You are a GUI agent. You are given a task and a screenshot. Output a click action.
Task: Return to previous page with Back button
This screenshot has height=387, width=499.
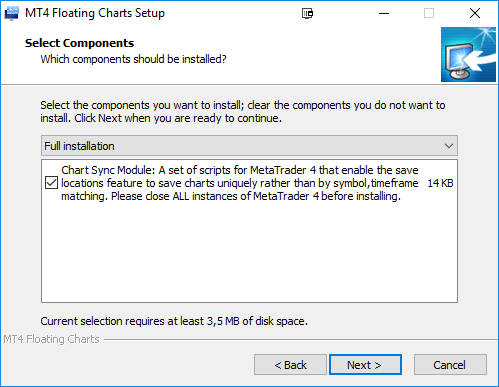click(x=290, y=365)
